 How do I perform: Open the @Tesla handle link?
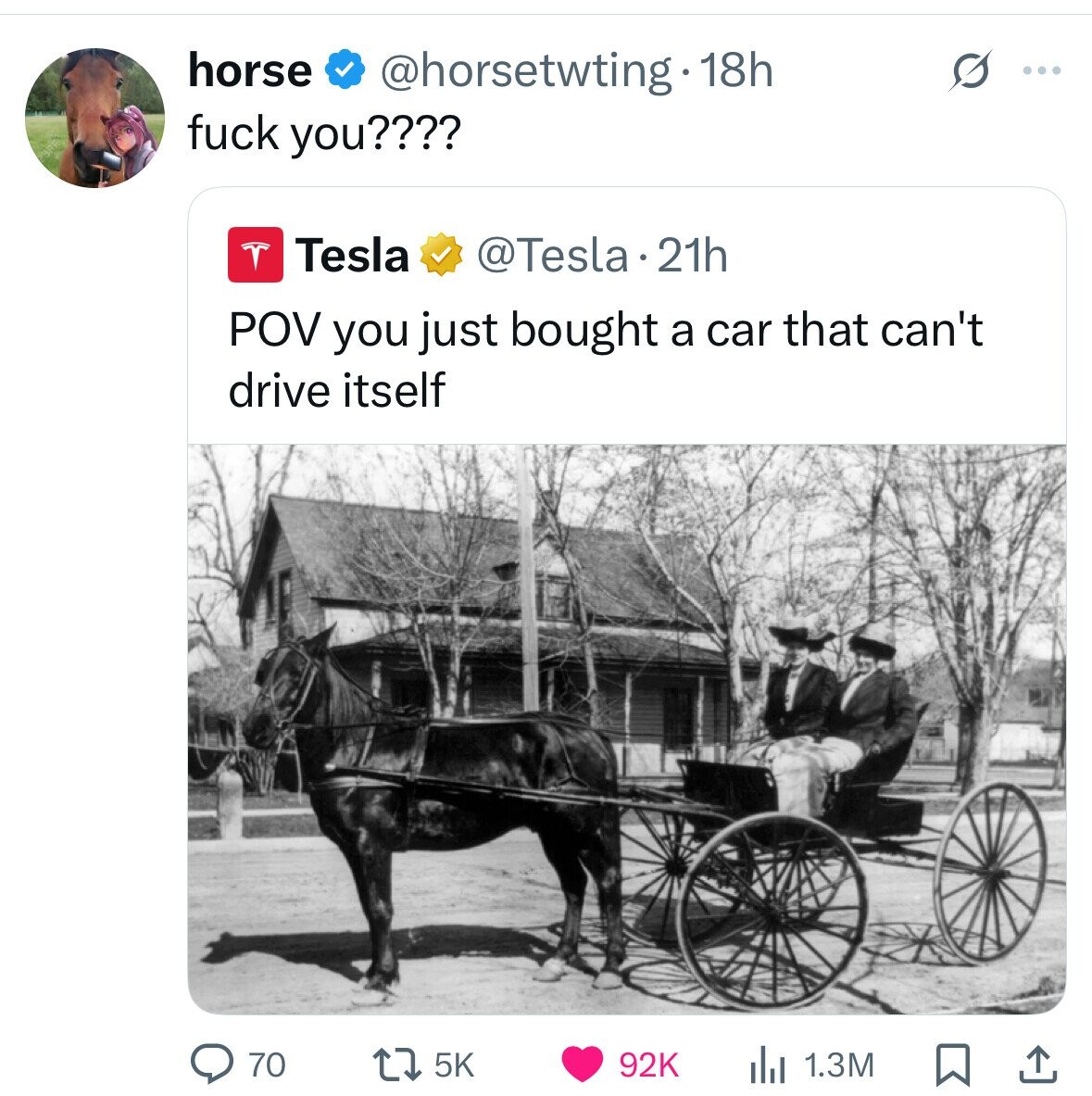pos(552,256)
